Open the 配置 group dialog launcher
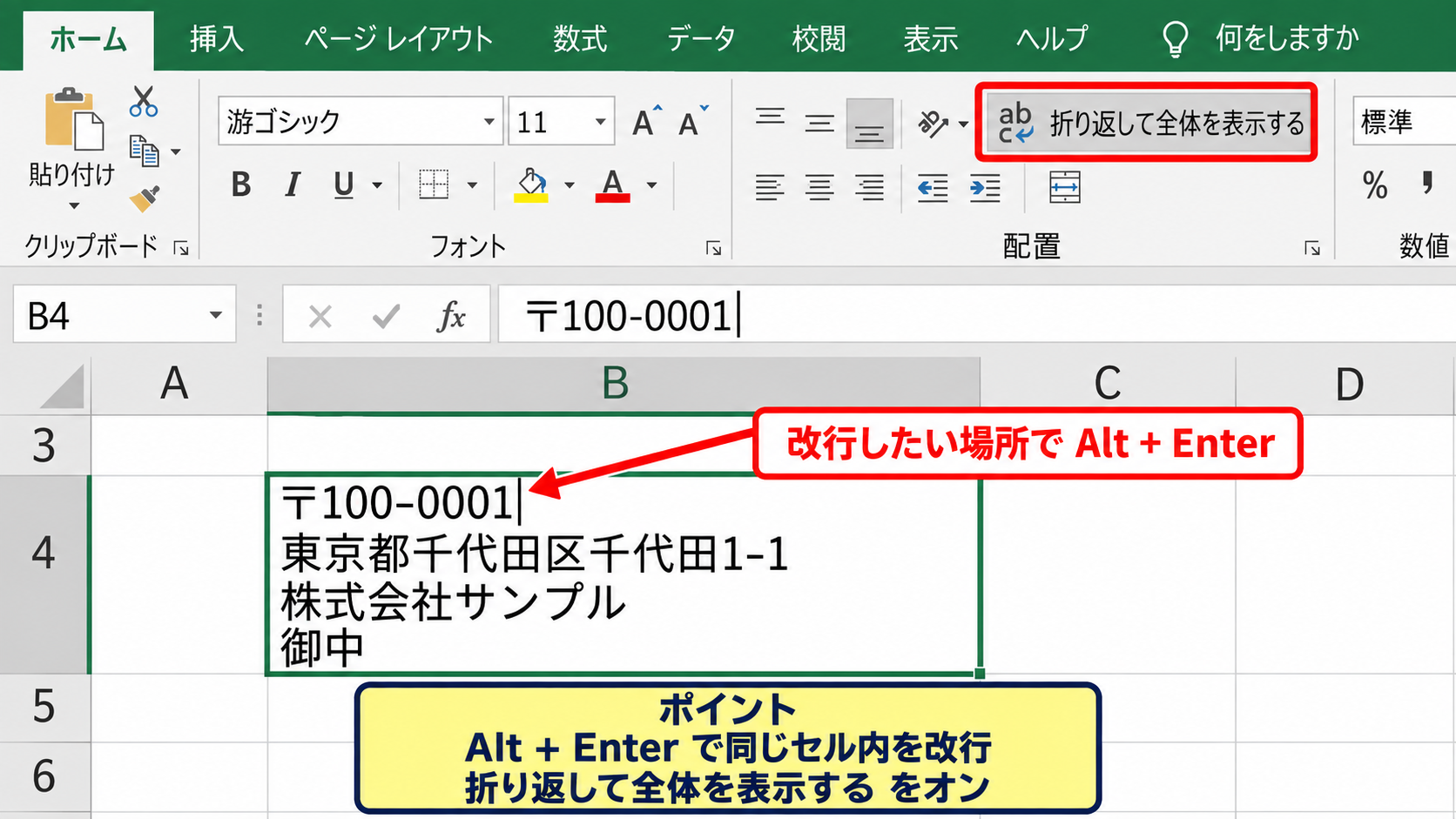This screenshot has width=1456, height=819. tap(1312, 249)
